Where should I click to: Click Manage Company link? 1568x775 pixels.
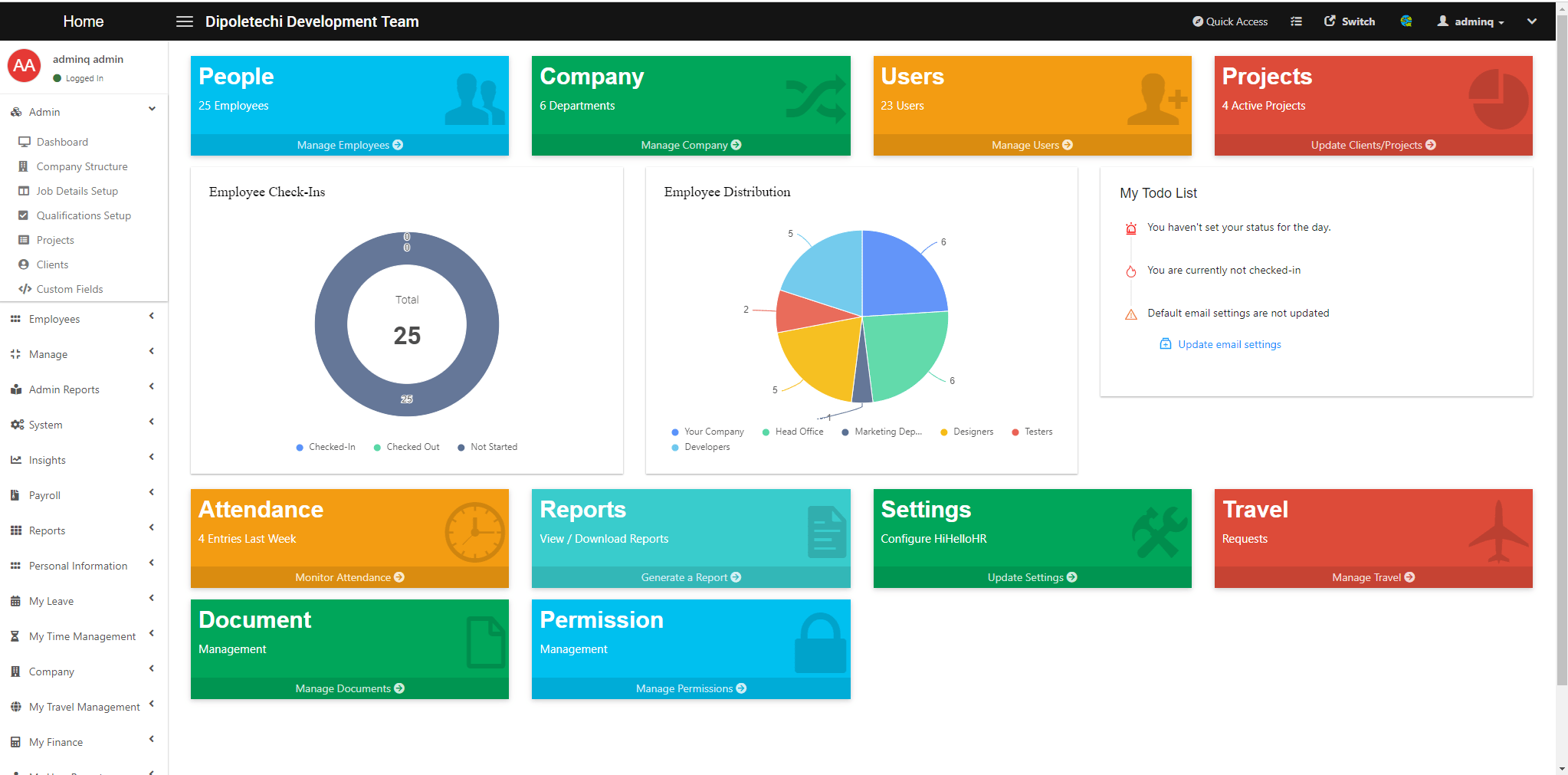coord(691,145)
